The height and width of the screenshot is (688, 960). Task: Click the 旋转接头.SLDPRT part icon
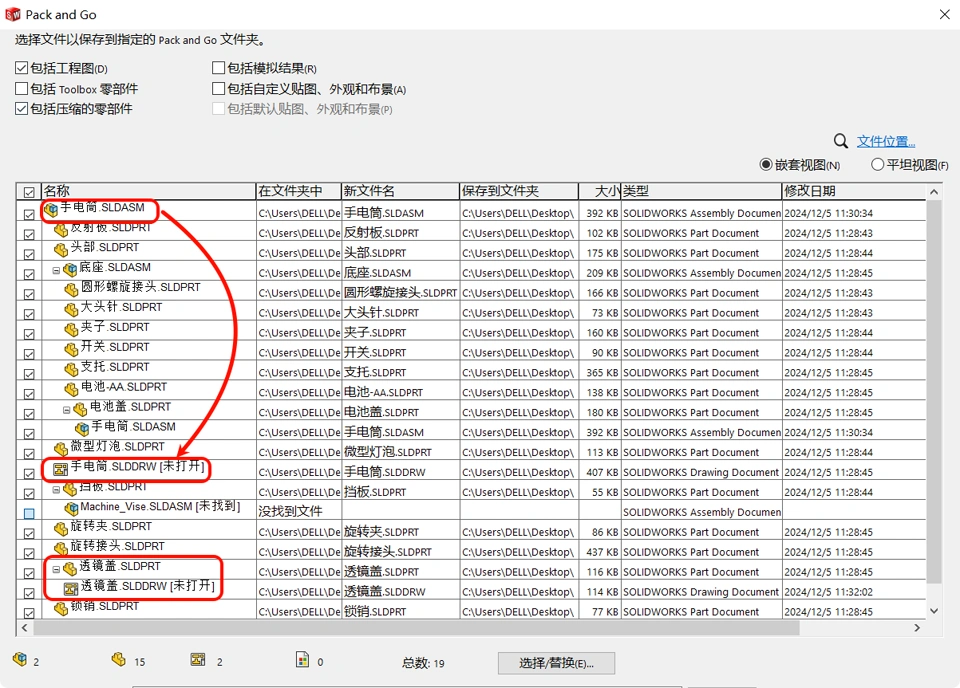(61, 548)
